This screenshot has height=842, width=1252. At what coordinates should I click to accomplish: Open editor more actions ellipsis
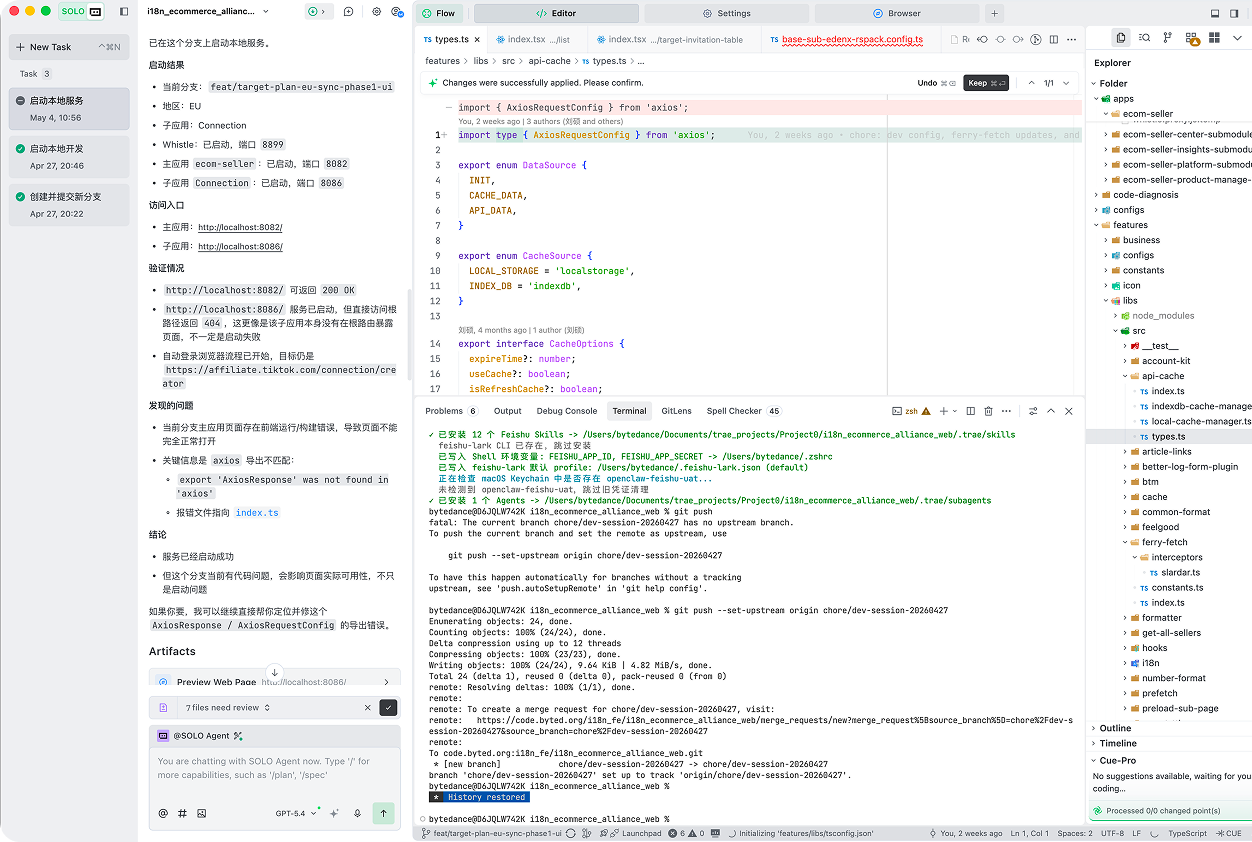point(1069,40)
